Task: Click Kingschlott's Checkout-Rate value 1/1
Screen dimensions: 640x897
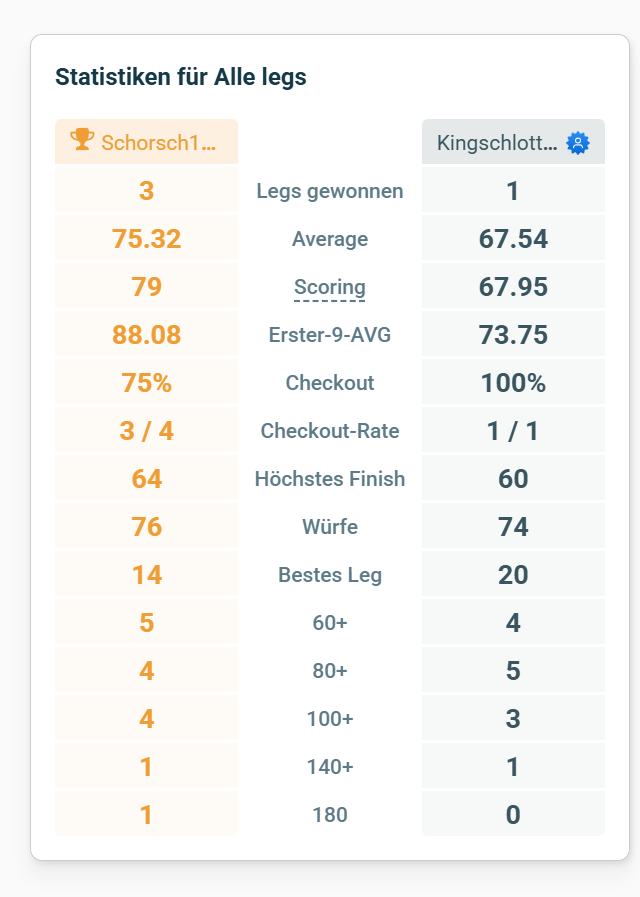Action: point(513,430)
